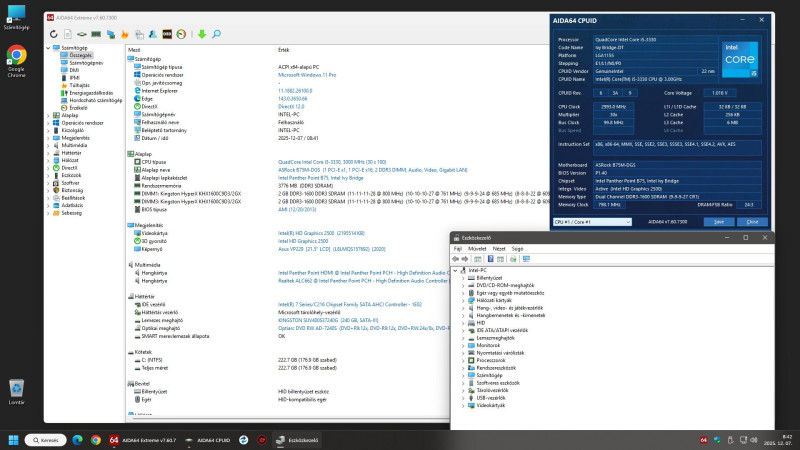Image resolution: width=800 pixels, height=450 pixels.
Task: Open the Művelet menu in Eszközkezelő
Action: [477, 249]
